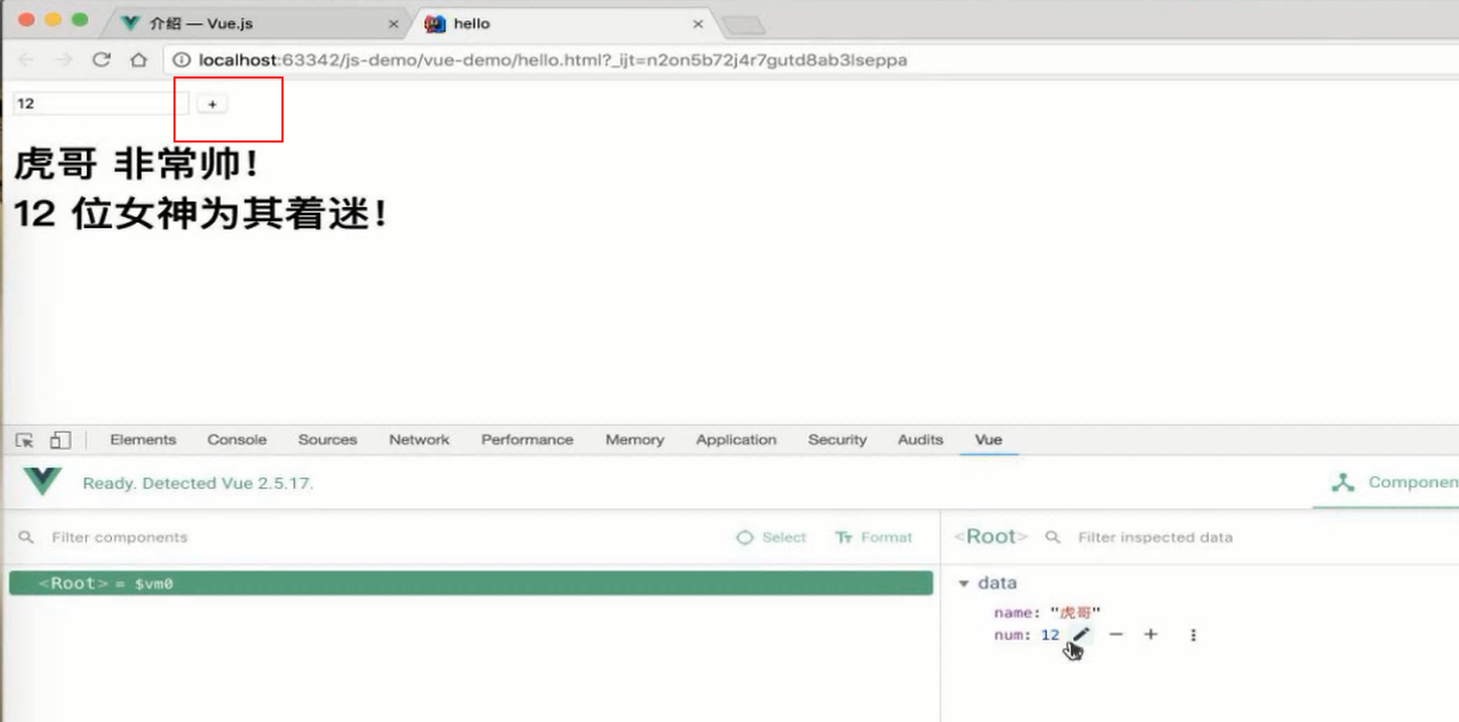Click the page number input showing 12

tap(100, 103)
